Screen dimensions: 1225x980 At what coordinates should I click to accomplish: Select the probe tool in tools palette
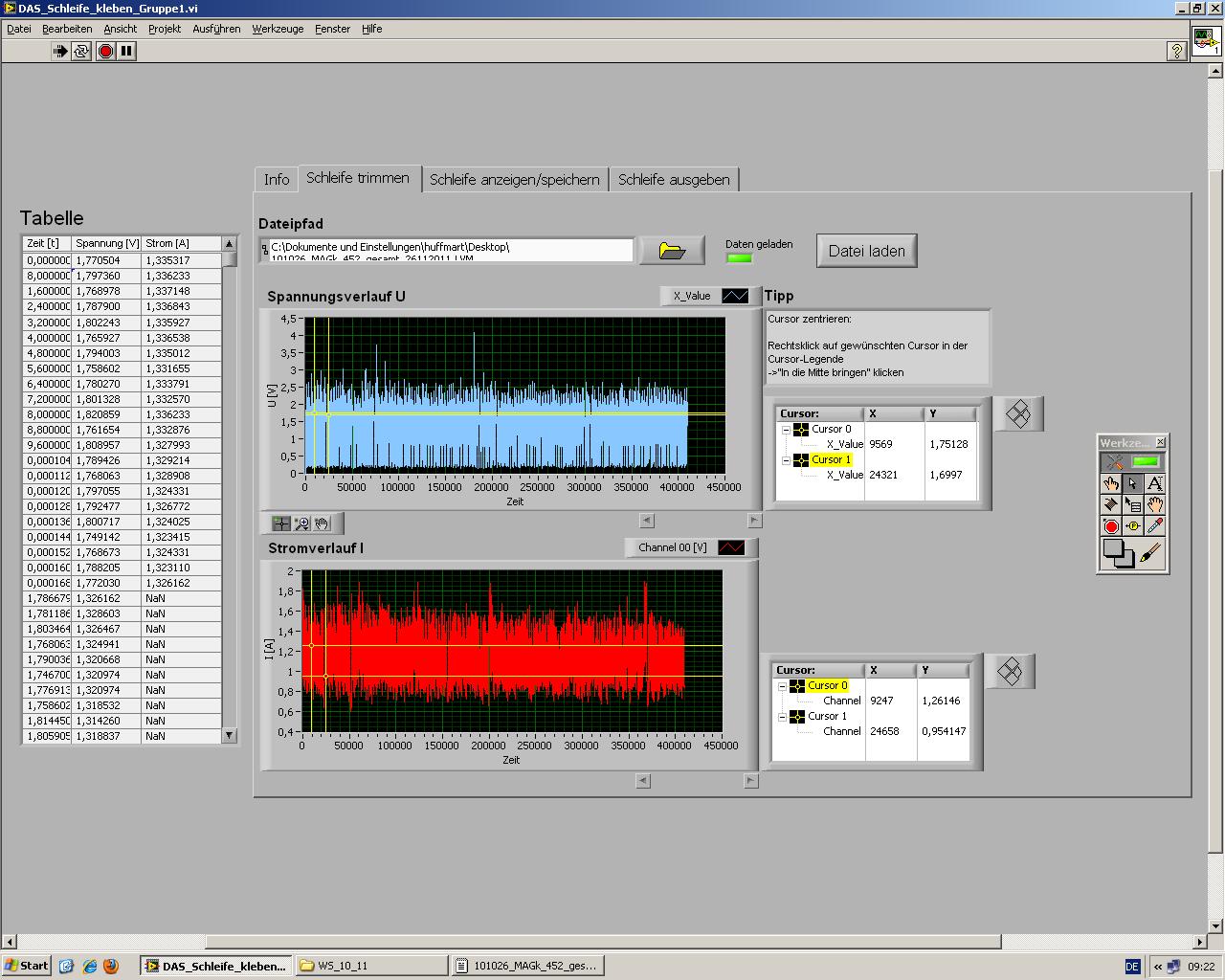(x=1133, y=526)
